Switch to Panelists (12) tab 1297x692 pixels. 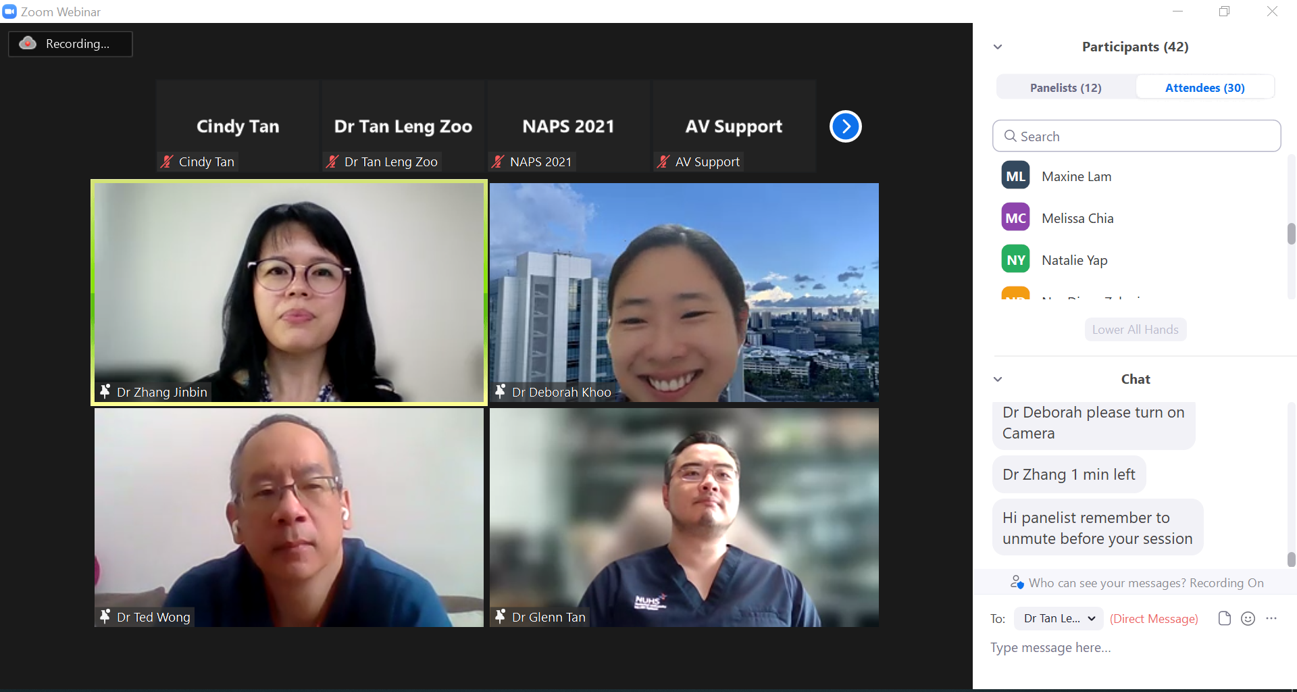[x=1066, y=88]
